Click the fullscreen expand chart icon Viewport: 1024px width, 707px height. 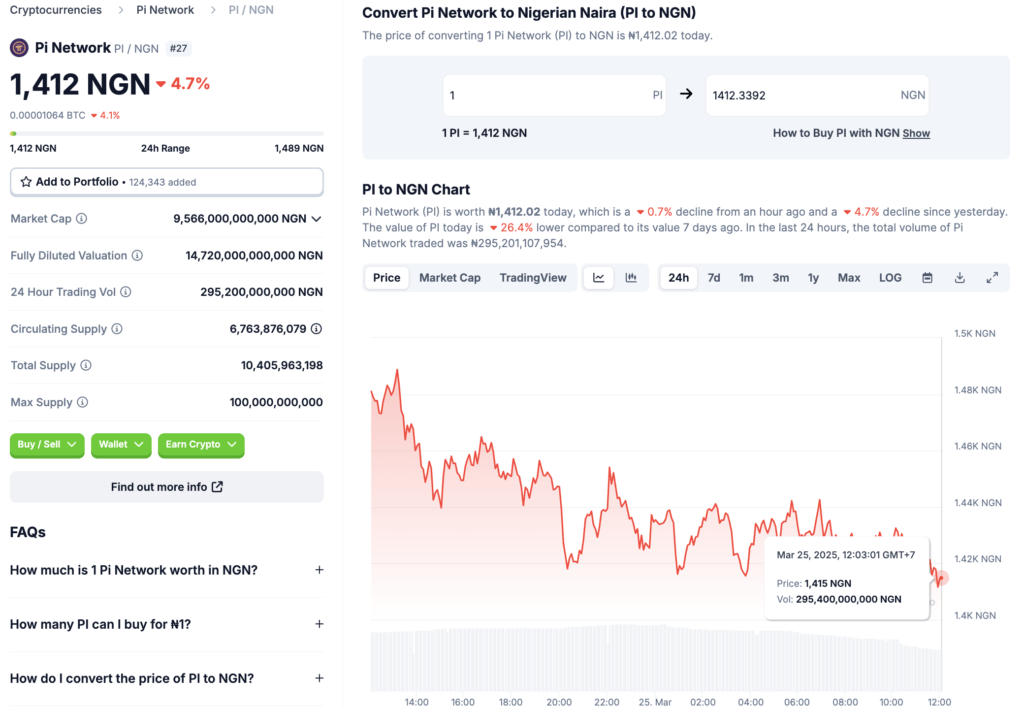point(992,277)
